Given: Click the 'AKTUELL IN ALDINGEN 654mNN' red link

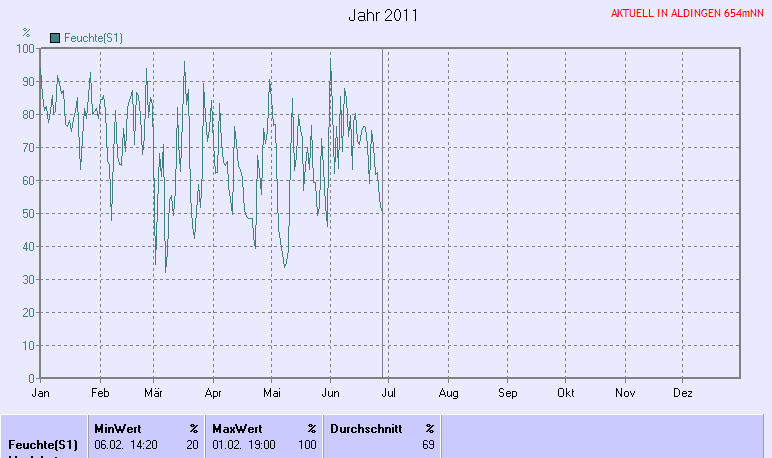Looking at the screenshot, I should coord(687,14).
